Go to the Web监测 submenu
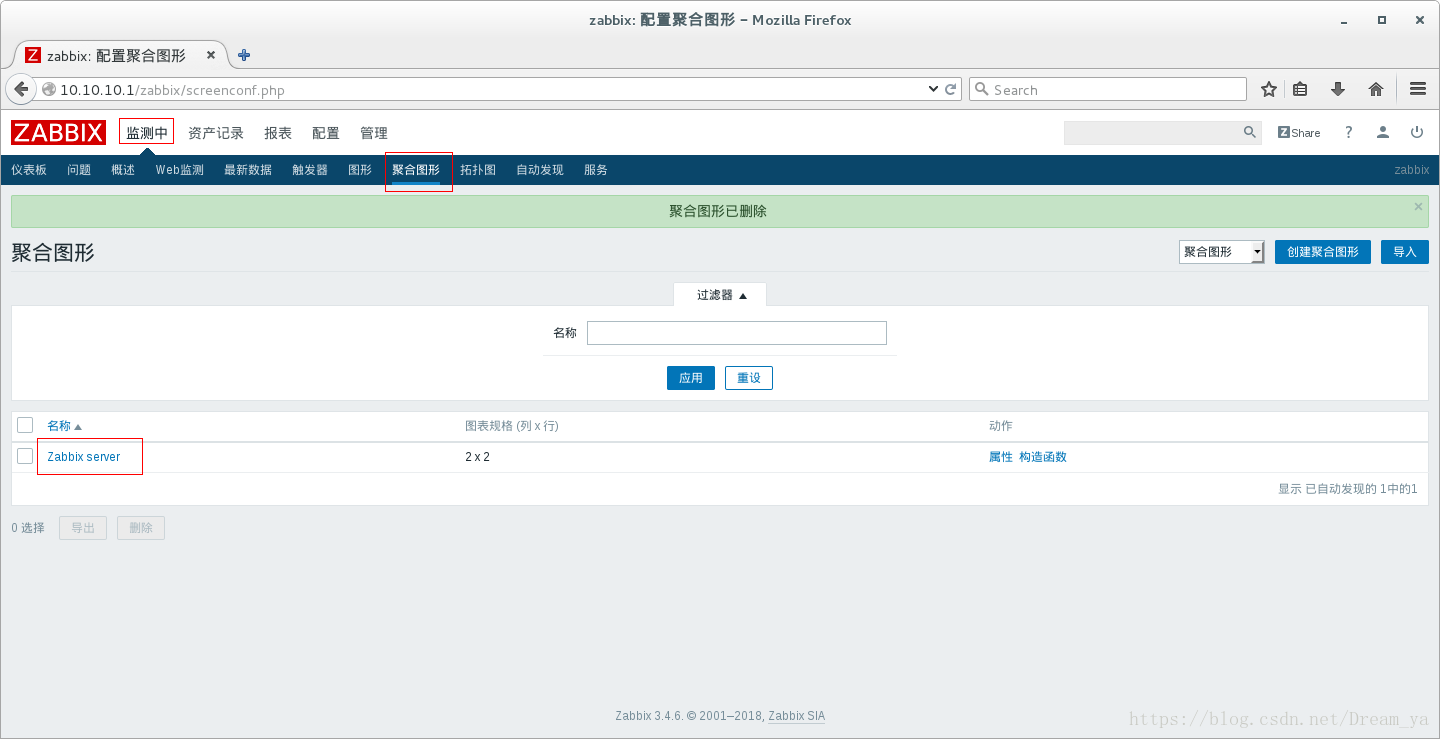 (180, 170)
